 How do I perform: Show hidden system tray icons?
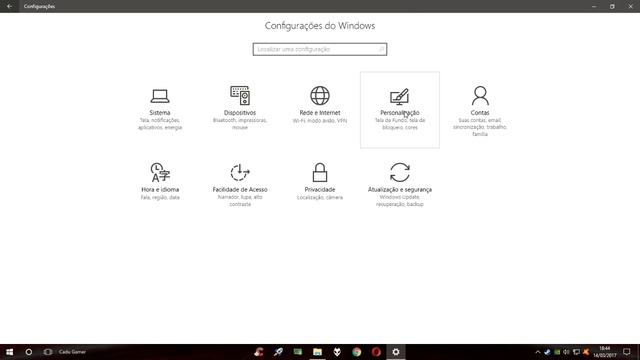tap(538, 352)
